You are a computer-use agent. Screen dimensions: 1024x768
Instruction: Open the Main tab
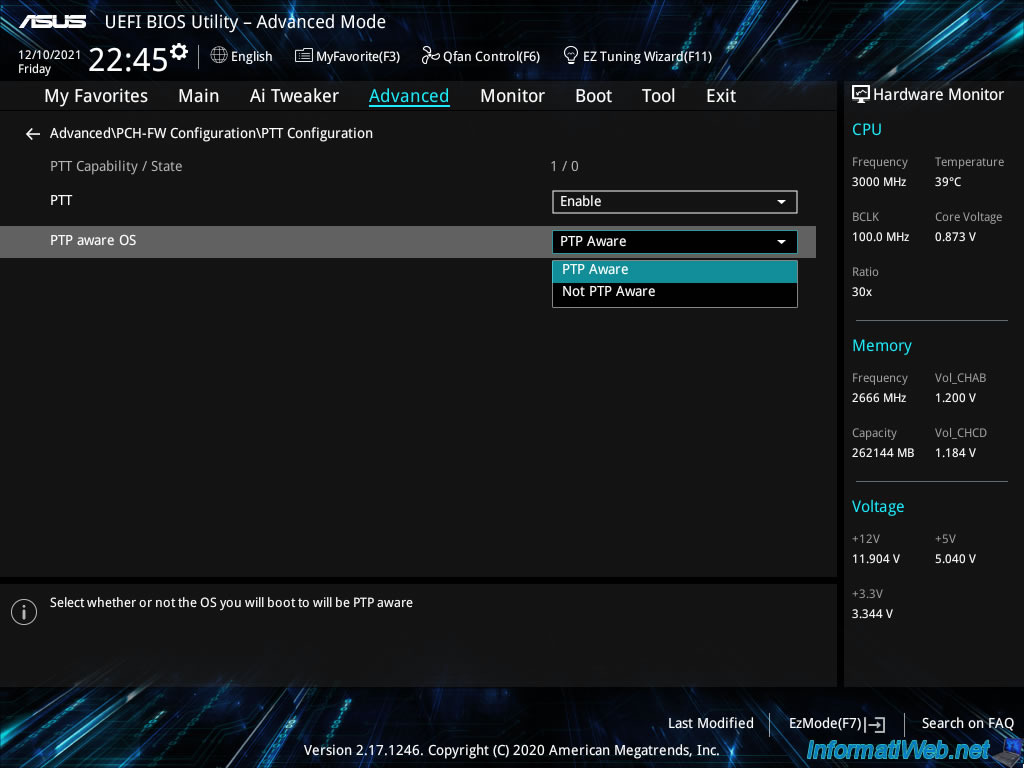(x=199, y=96)
